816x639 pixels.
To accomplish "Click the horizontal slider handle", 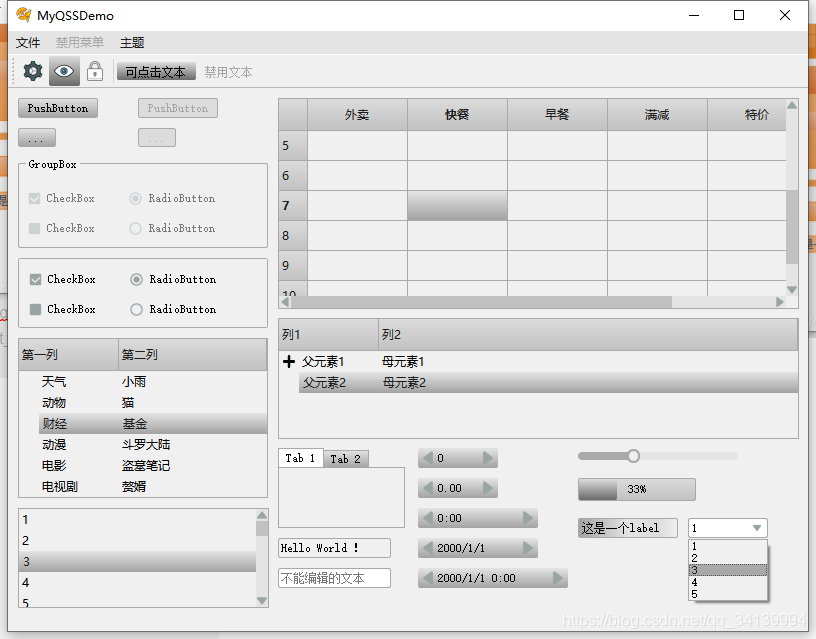I will [633, 456].
